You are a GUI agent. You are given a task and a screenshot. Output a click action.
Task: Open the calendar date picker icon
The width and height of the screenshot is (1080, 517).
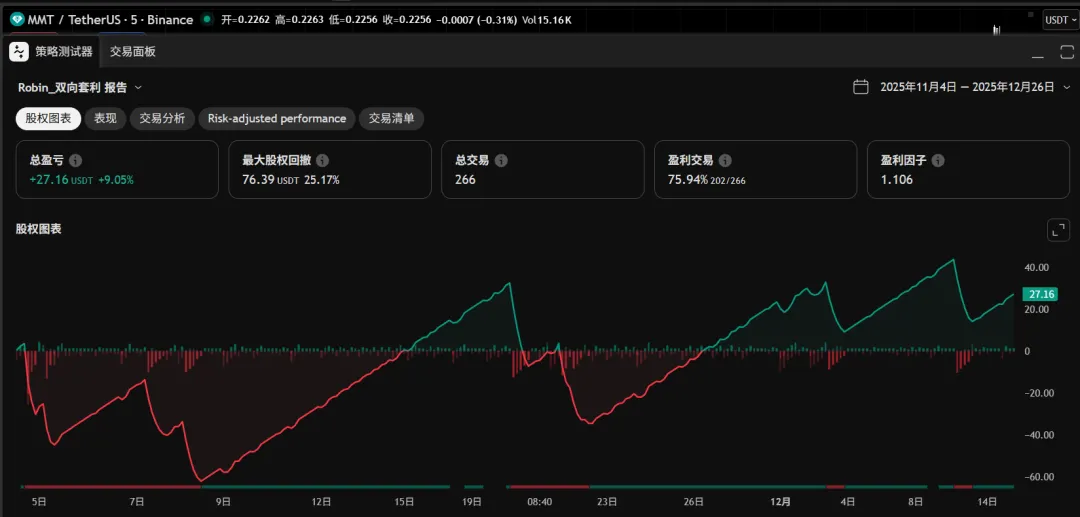point(860,87)
